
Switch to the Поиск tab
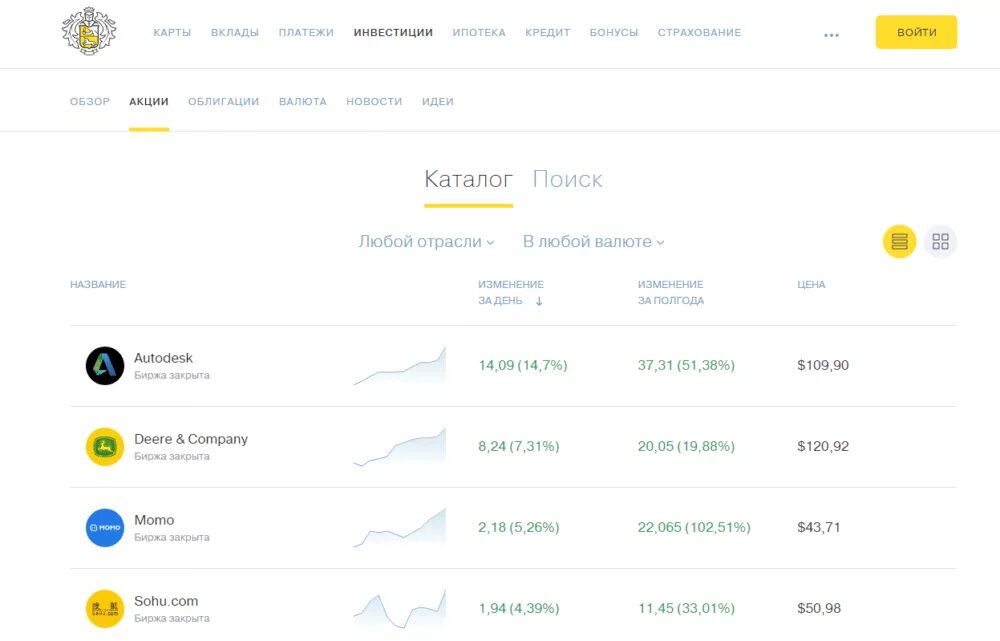(x=567, y=180)
